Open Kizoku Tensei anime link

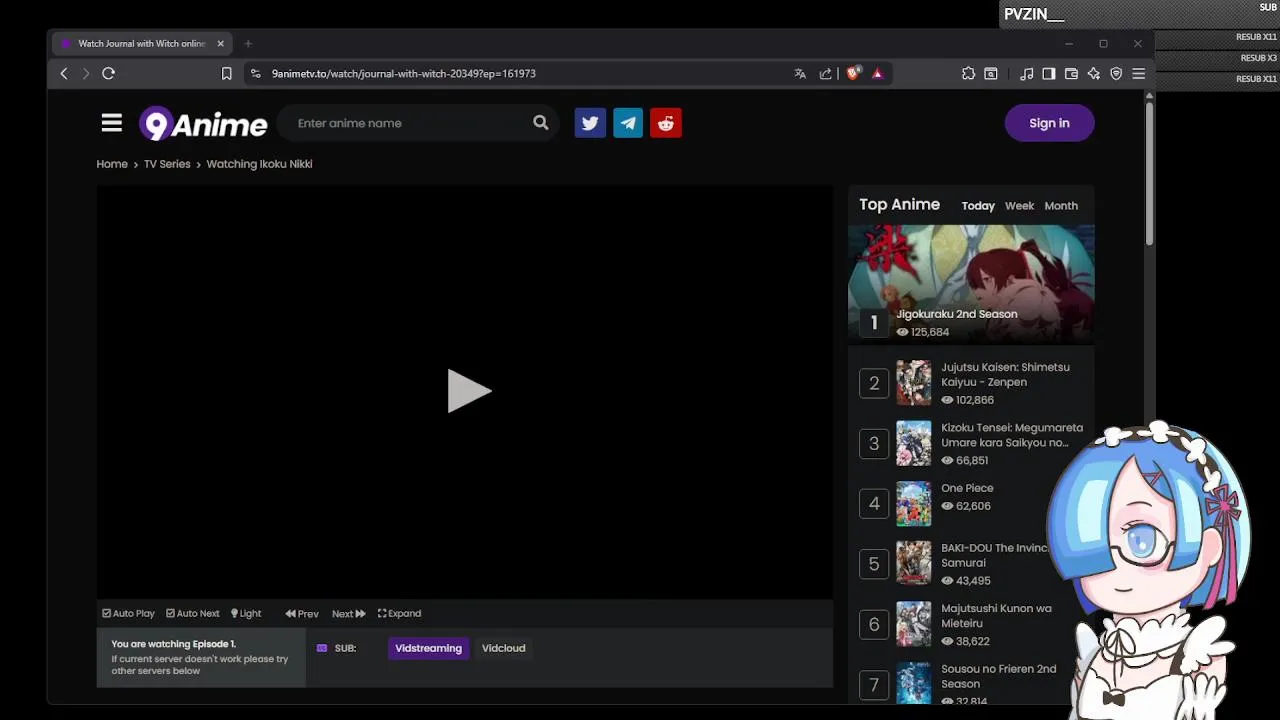[1011, 435]
